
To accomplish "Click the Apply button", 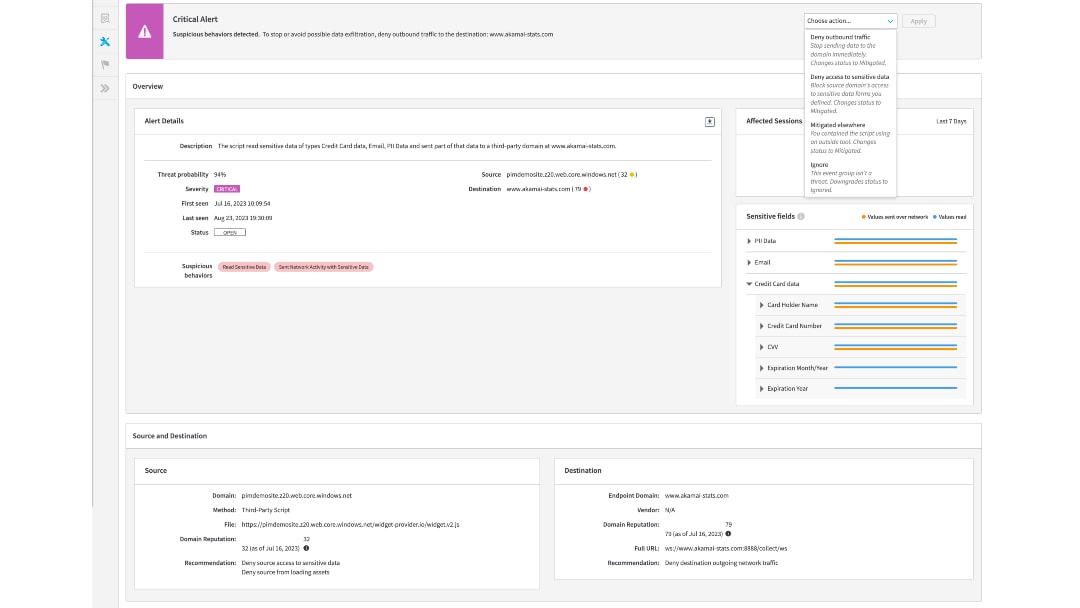I will coord(919,20).
